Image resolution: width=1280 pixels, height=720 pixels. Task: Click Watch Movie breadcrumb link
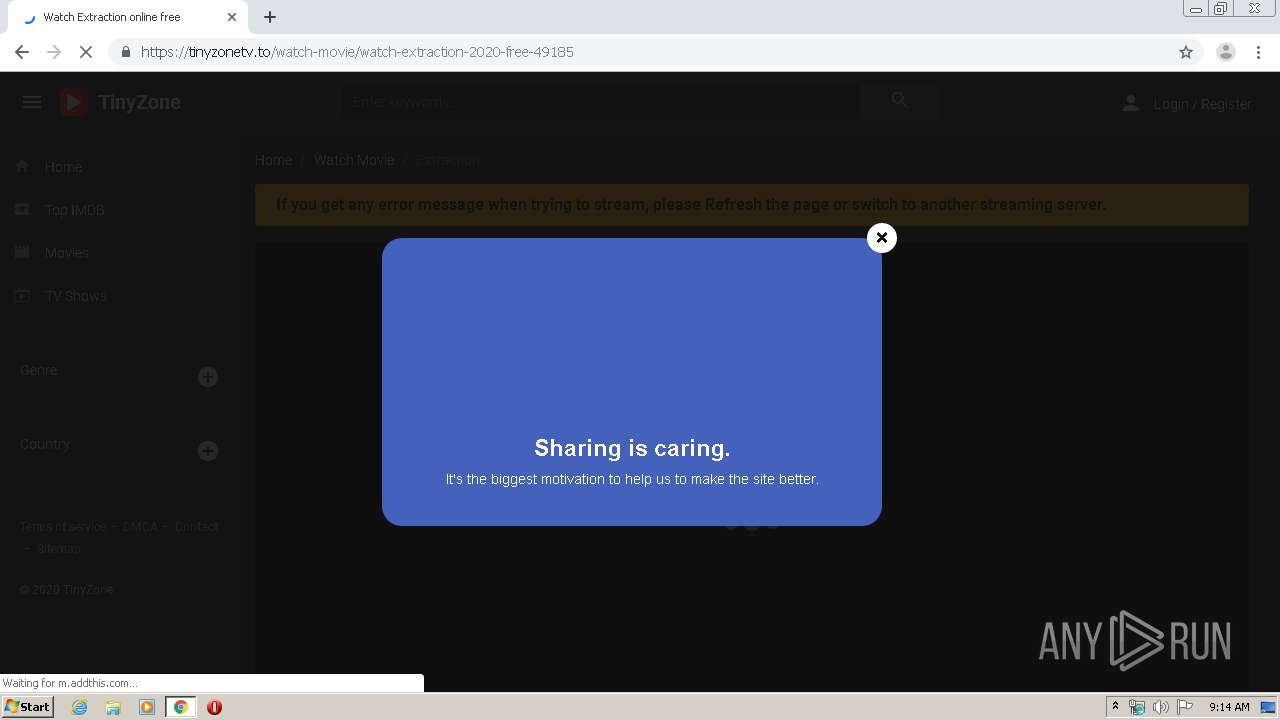pos(354,160)
